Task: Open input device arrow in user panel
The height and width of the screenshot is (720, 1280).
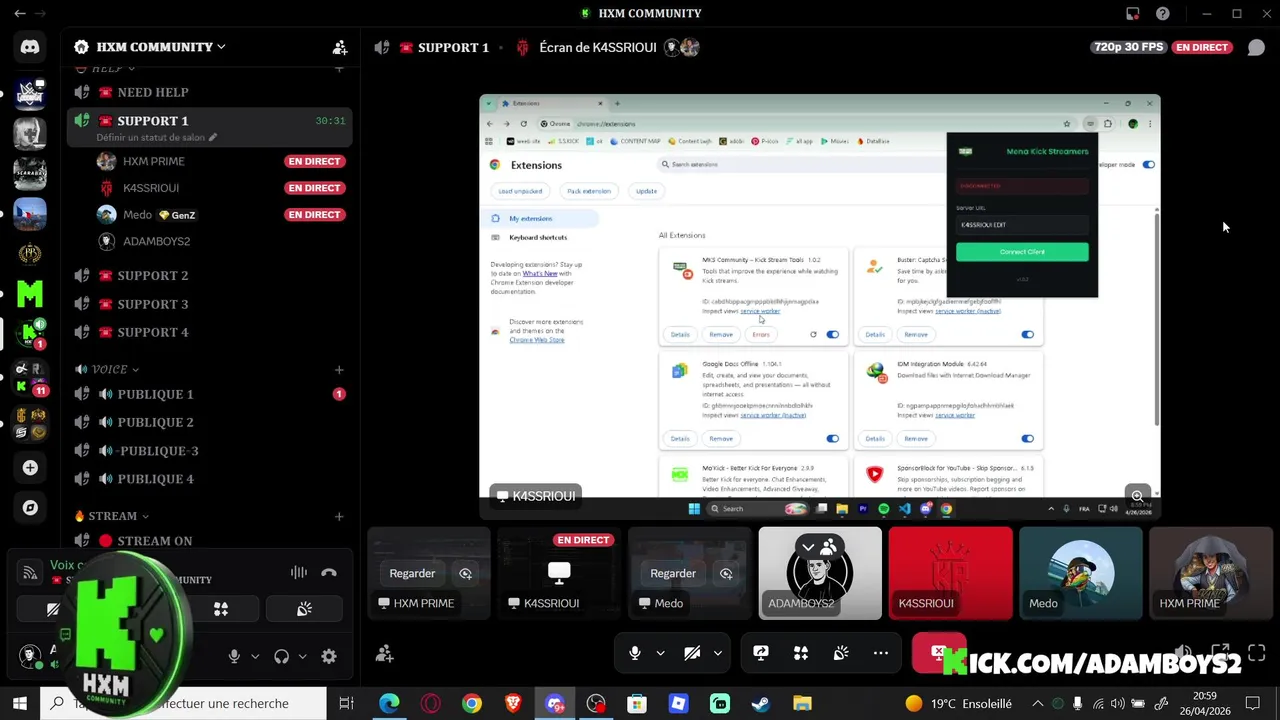Action: click(255, 657)
